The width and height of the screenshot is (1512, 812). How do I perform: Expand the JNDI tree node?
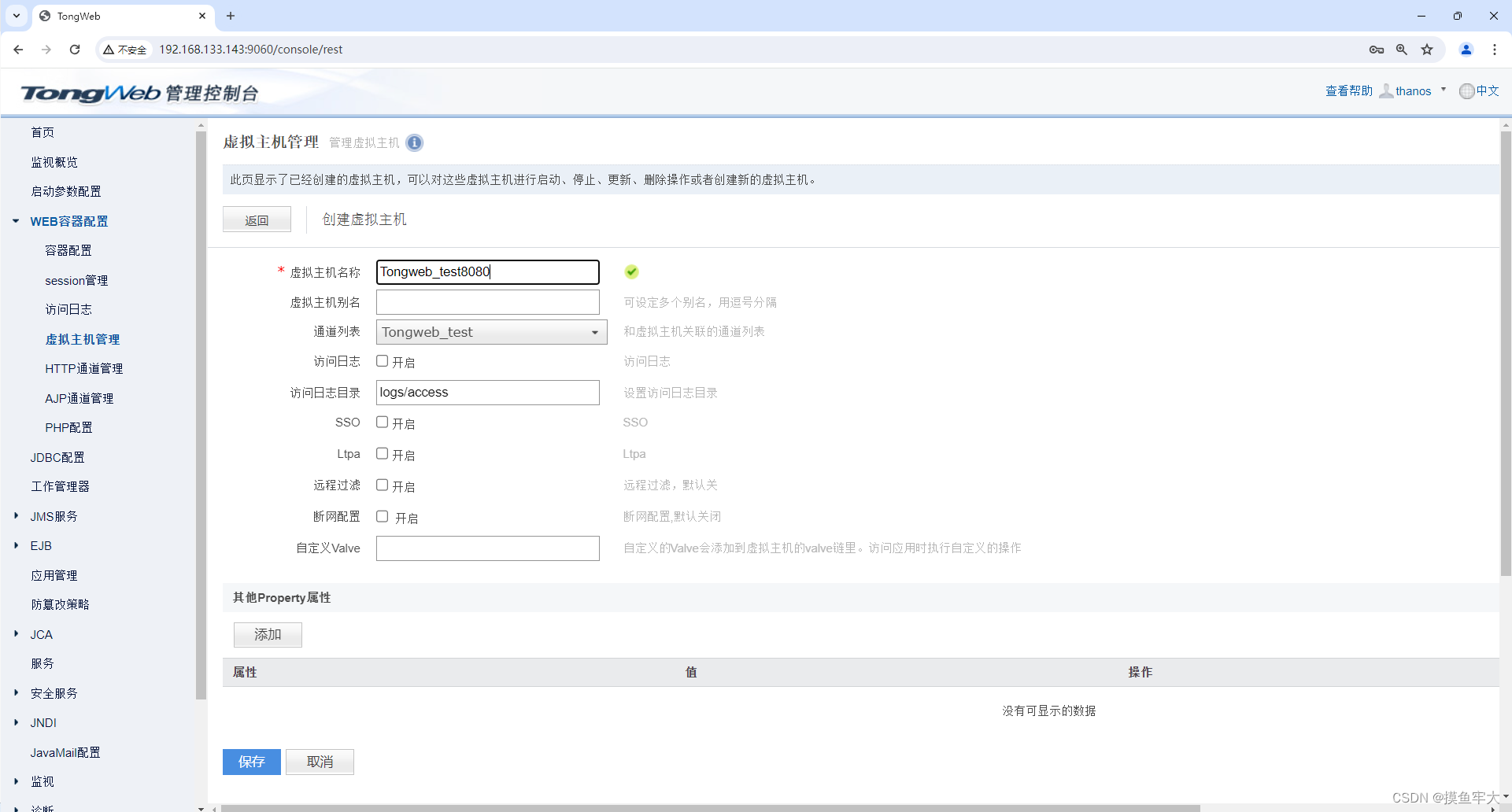pos(16,722)
